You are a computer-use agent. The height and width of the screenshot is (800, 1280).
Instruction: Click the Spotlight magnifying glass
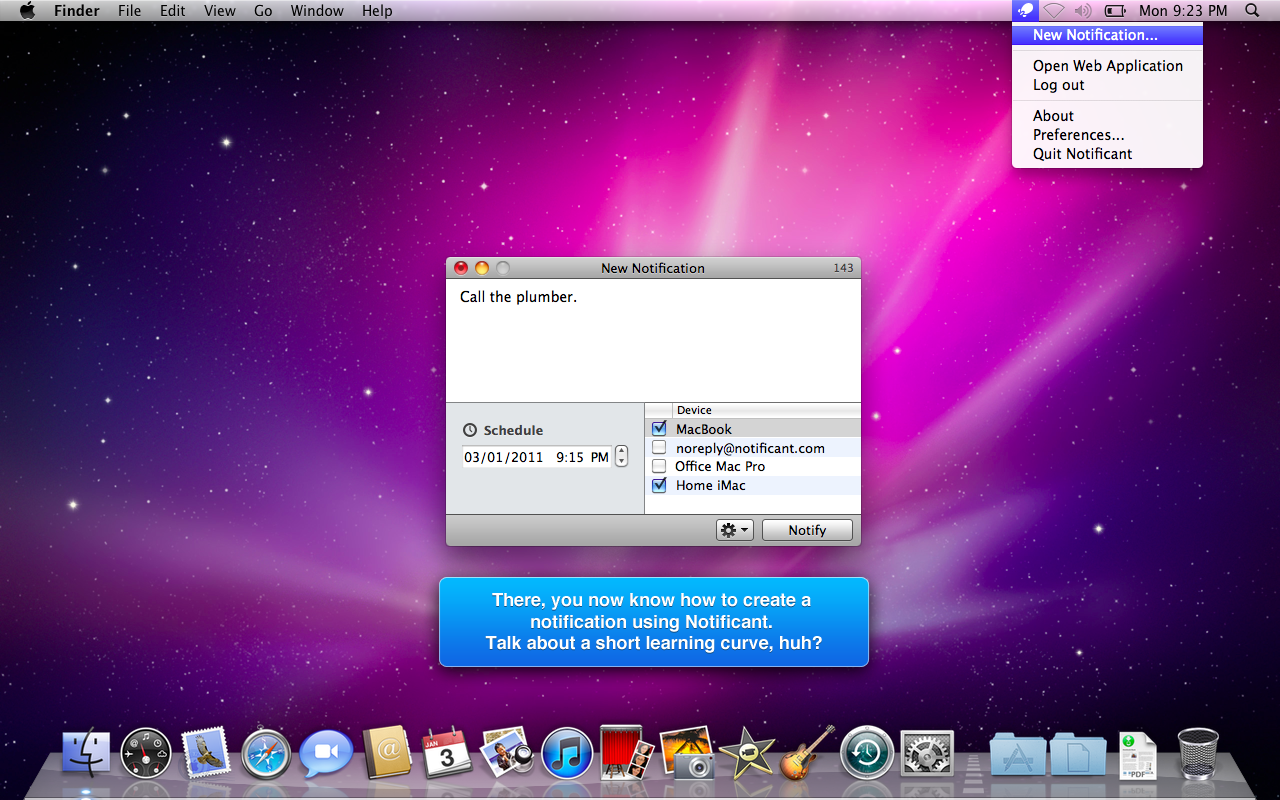coord(1252,11)
